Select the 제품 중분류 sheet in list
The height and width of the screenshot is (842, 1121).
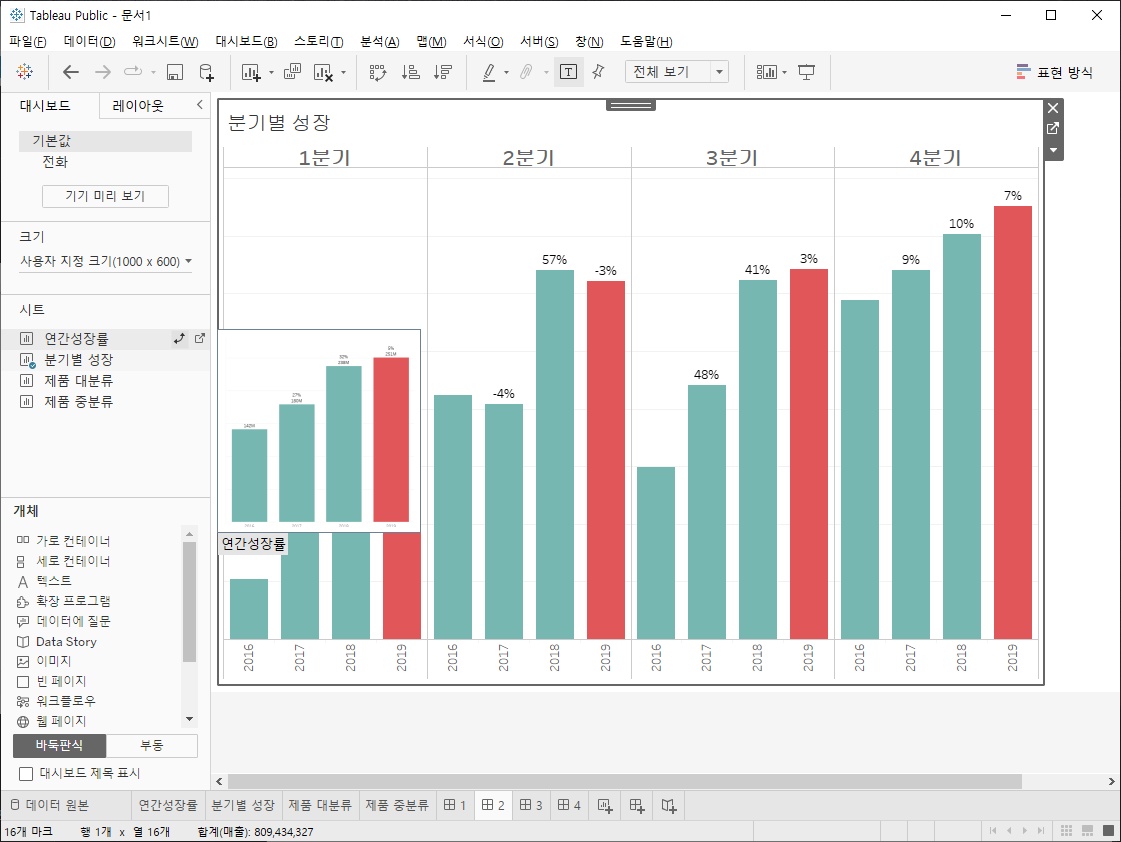click(x=79, y=402)
